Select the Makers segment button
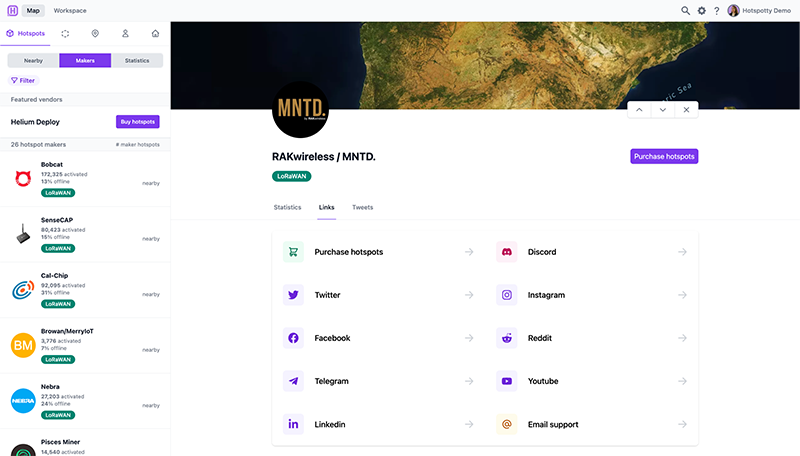Image resolution: width=800 pixels, height=456 pixels. pos(85,61)
